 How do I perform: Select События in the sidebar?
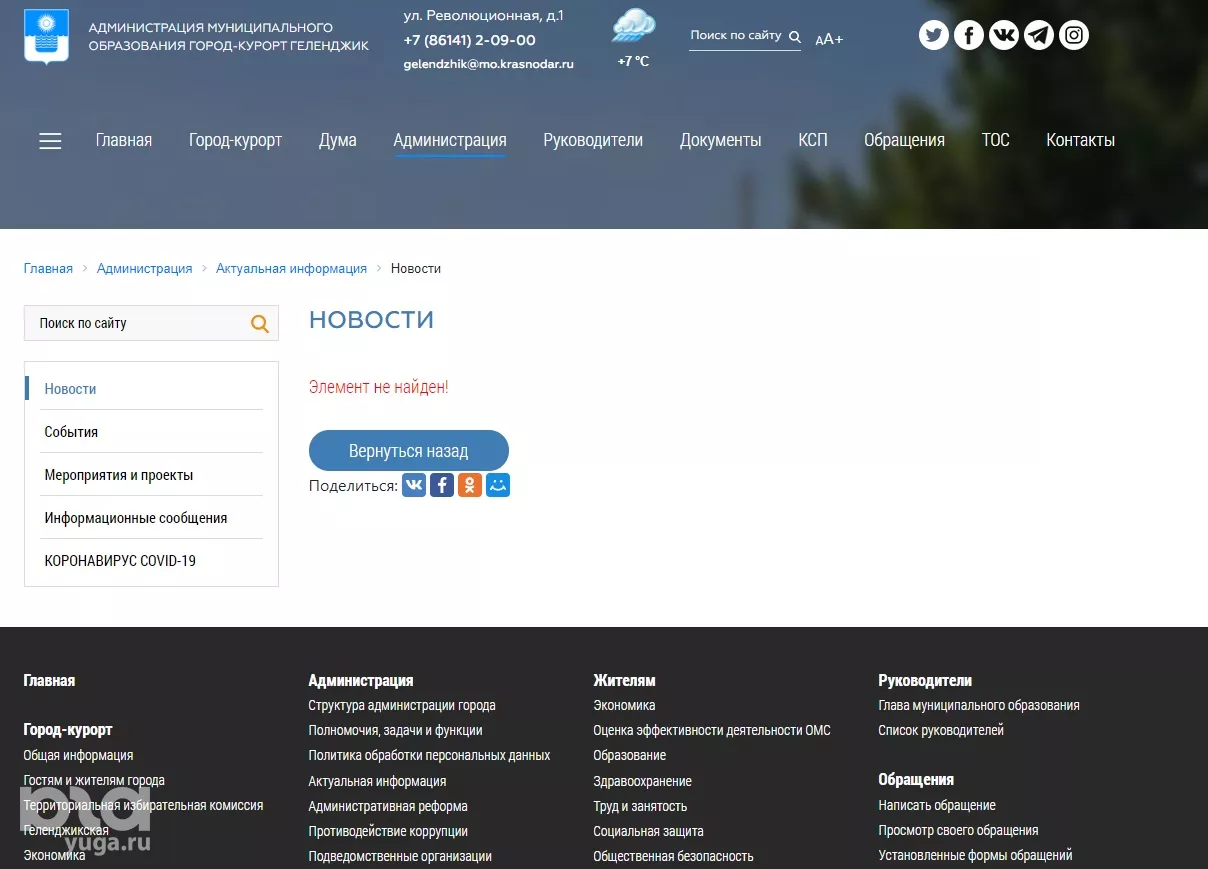(x=71, y=432)
